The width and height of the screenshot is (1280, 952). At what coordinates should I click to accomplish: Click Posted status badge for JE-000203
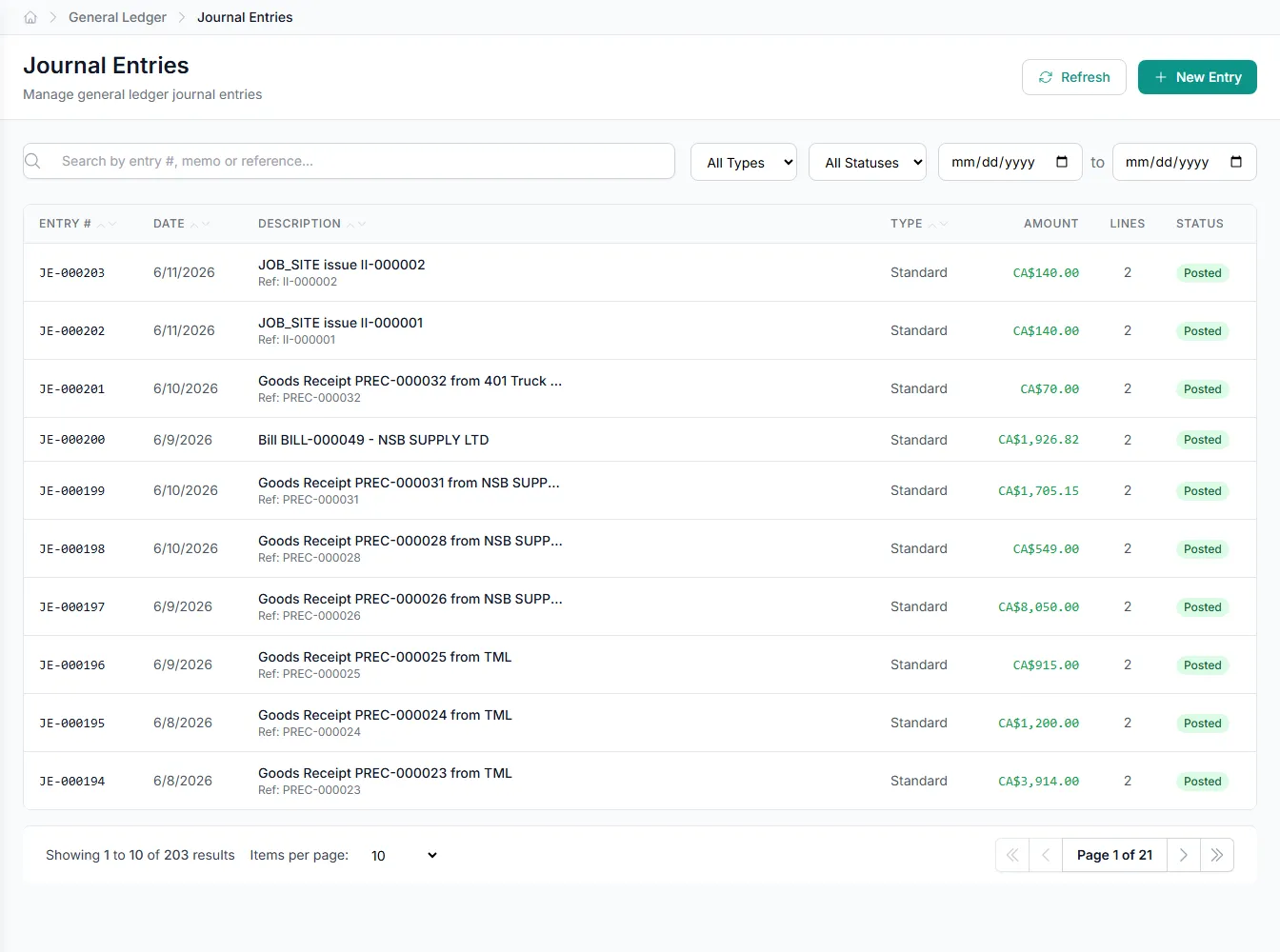tap(1202, 273)
